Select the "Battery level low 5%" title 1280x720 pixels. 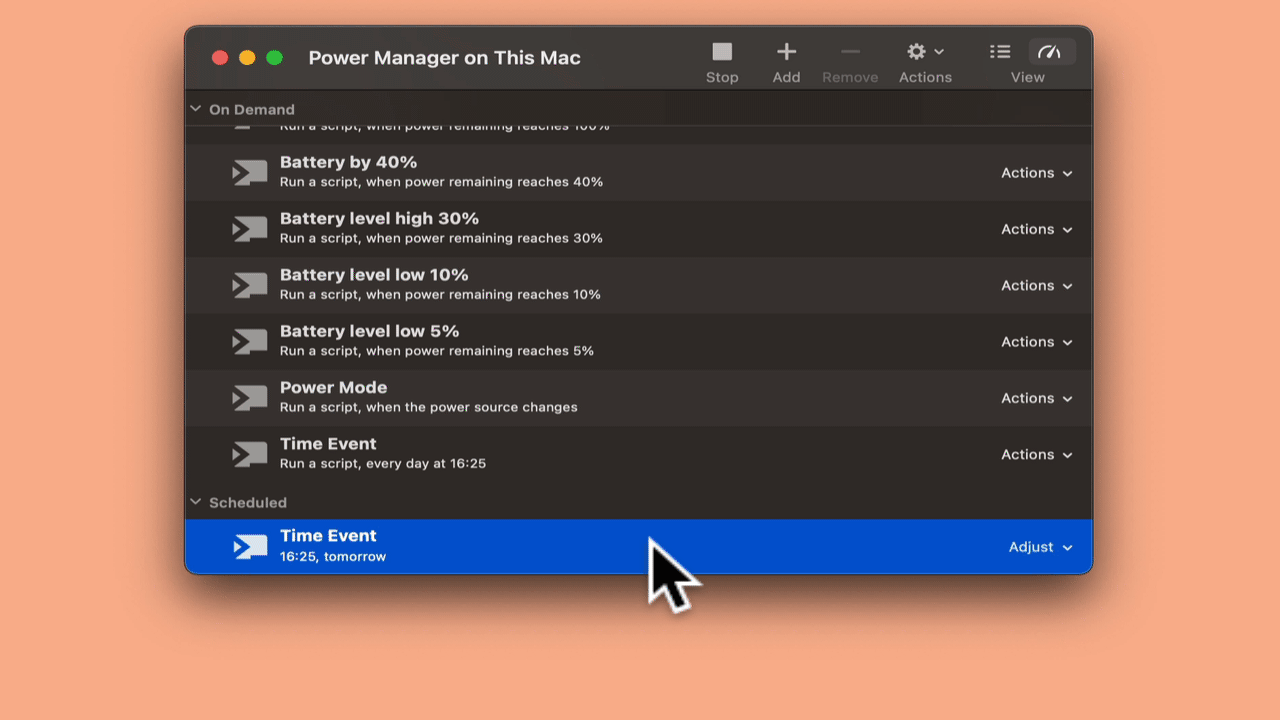369,331
